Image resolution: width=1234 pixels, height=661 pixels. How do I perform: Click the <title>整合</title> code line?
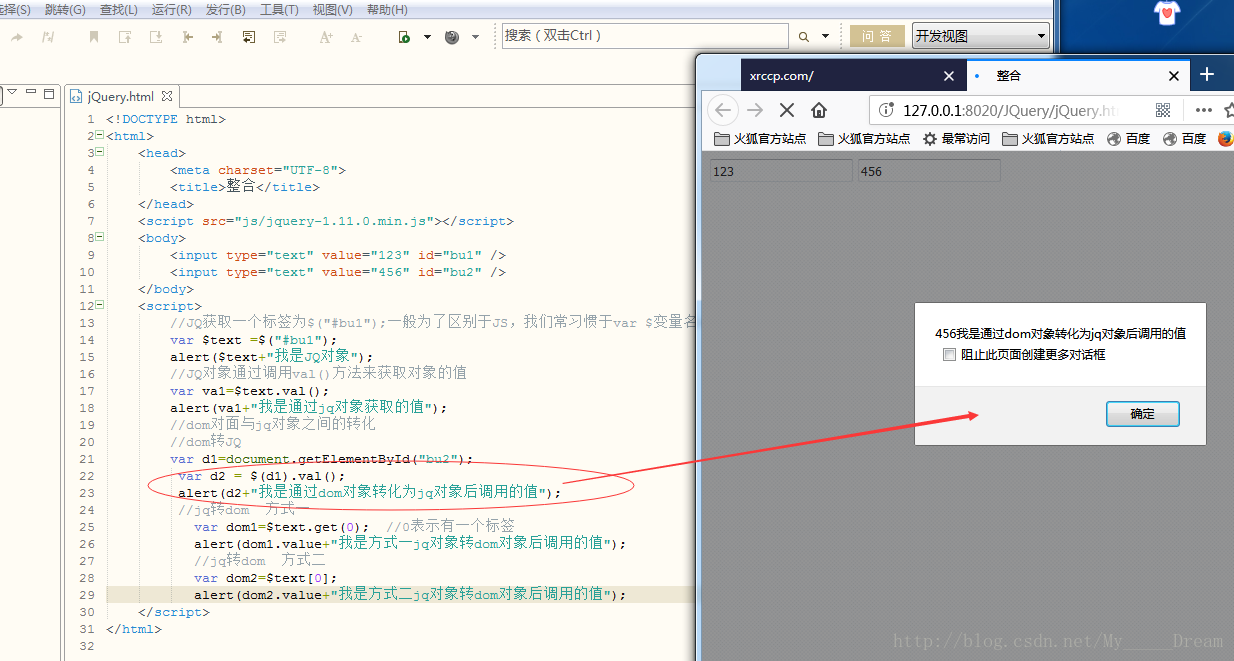[x=245, y=187]
